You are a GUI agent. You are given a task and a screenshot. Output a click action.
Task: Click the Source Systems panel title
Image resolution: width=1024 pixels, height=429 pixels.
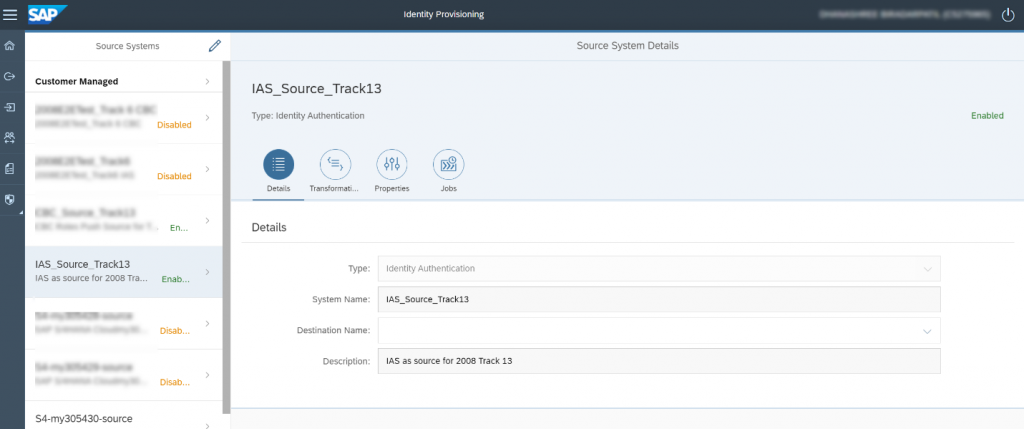coord(127,46)
